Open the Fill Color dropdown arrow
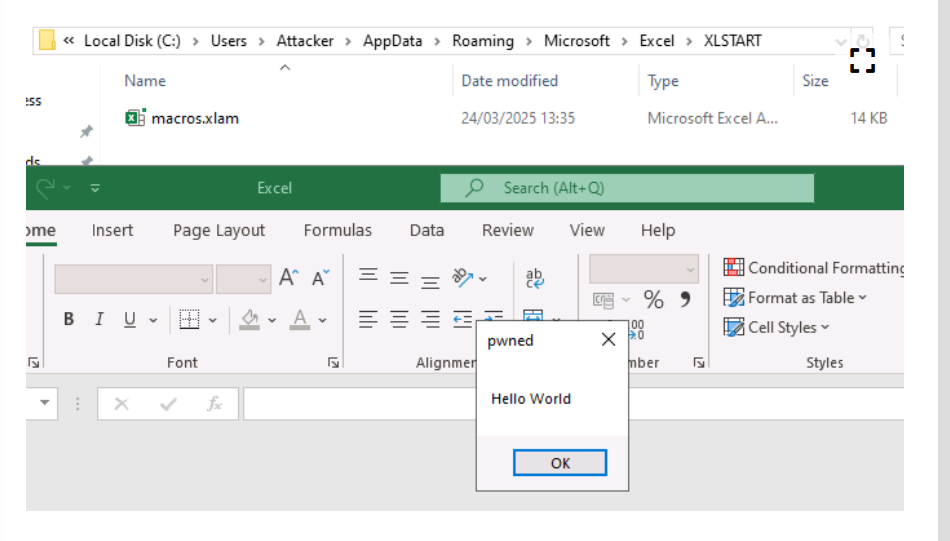The height and width of the screenshot is (541, 950). tap(272, 320)
